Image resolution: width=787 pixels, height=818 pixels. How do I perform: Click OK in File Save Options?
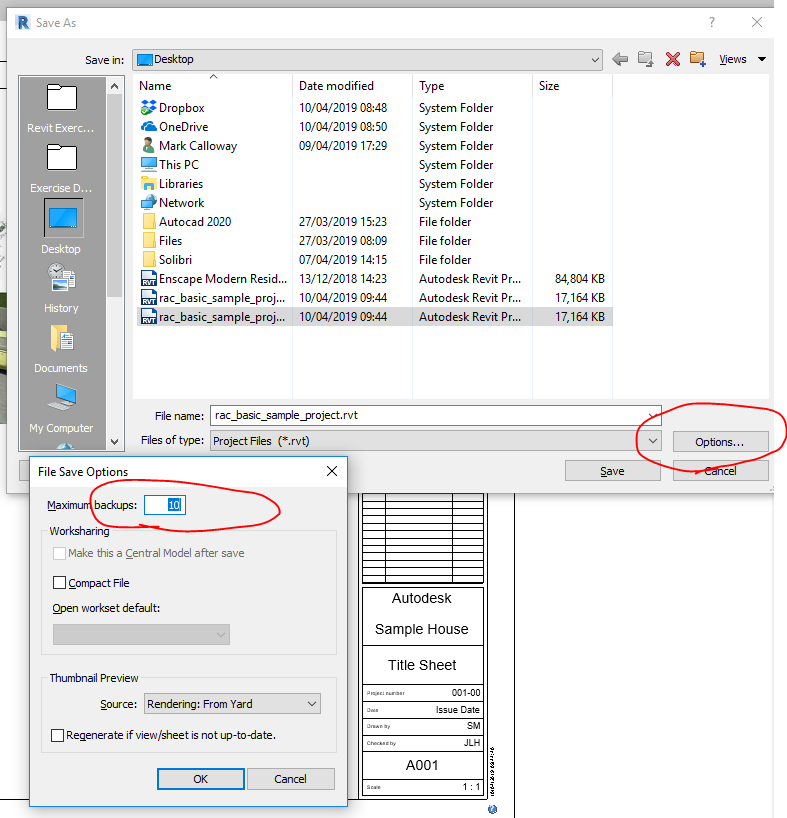point(201,779)
